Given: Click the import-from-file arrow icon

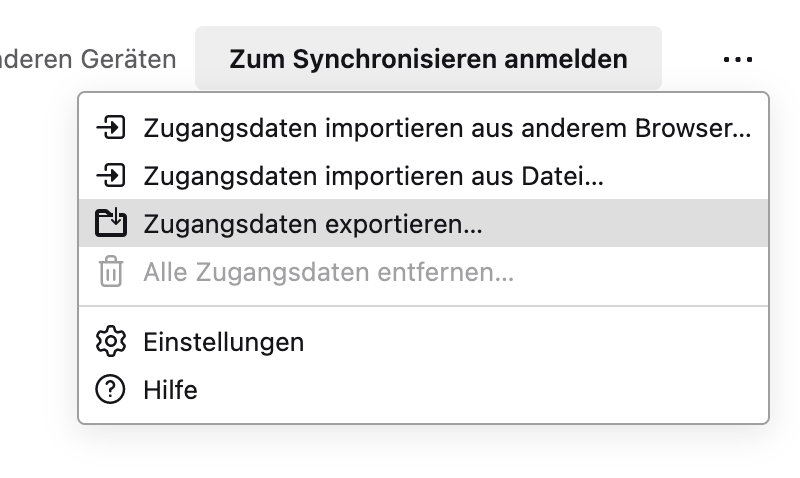Looking at the screenshot, I should (x=110, y=177).
